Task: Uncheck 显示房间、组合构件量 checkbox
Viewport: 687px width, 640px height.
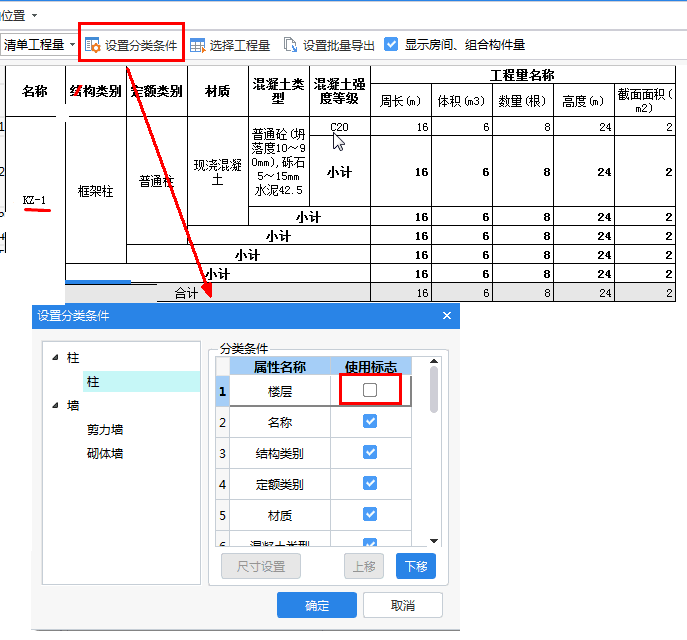Action: click(x=391, y=45)
